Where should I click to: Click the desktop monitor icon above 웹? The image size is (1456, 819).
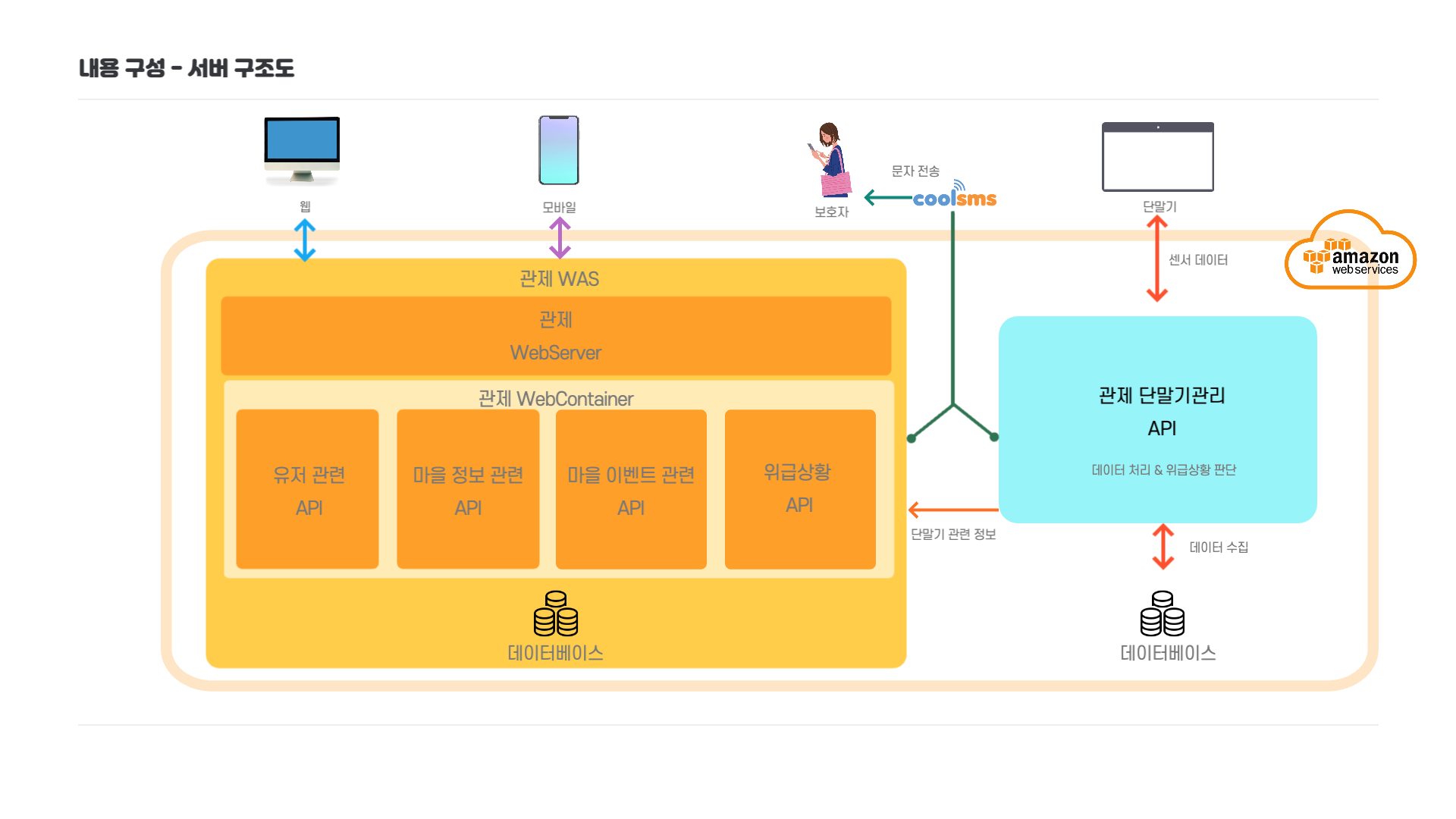coord(301,149)
